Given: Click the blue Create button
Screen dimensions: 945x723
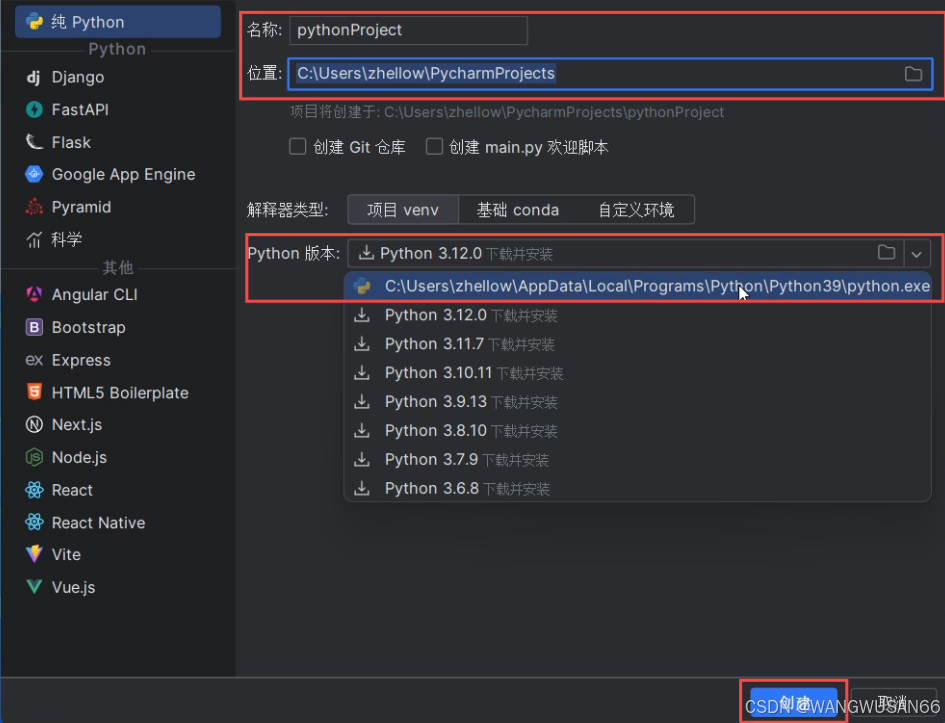Looking at the screenshot, I should pos(794,703).
